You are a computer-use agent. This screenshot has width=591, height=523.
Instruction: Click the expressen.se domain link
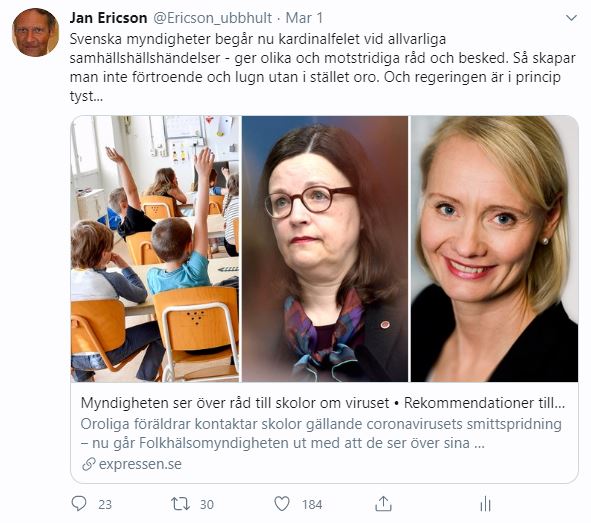click(140, 464)
